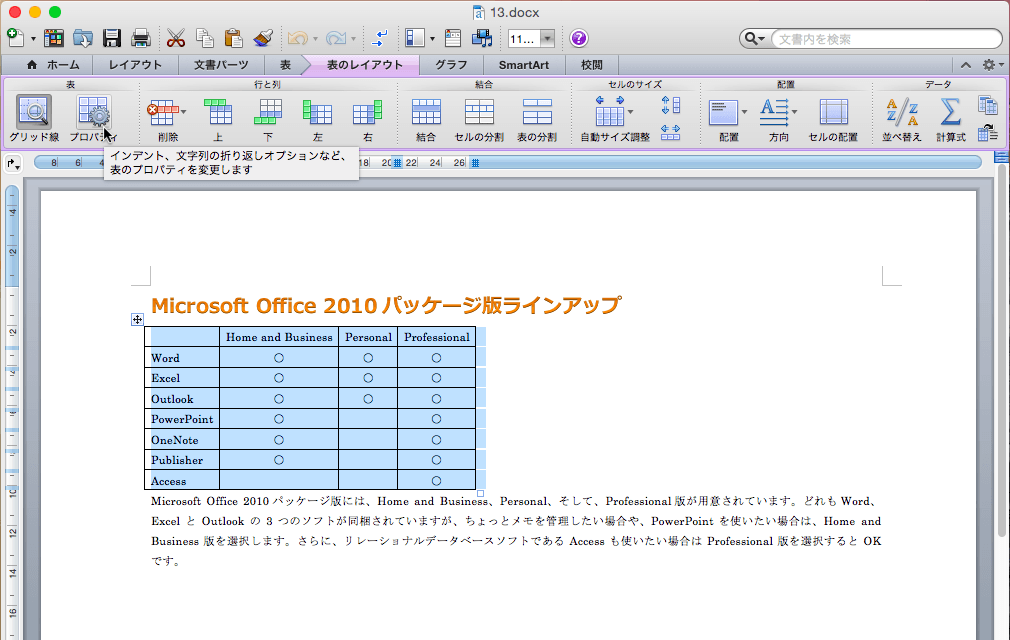Click the Home and Business header cell
Screen dimensions: 1010x640
click(279, 337)
